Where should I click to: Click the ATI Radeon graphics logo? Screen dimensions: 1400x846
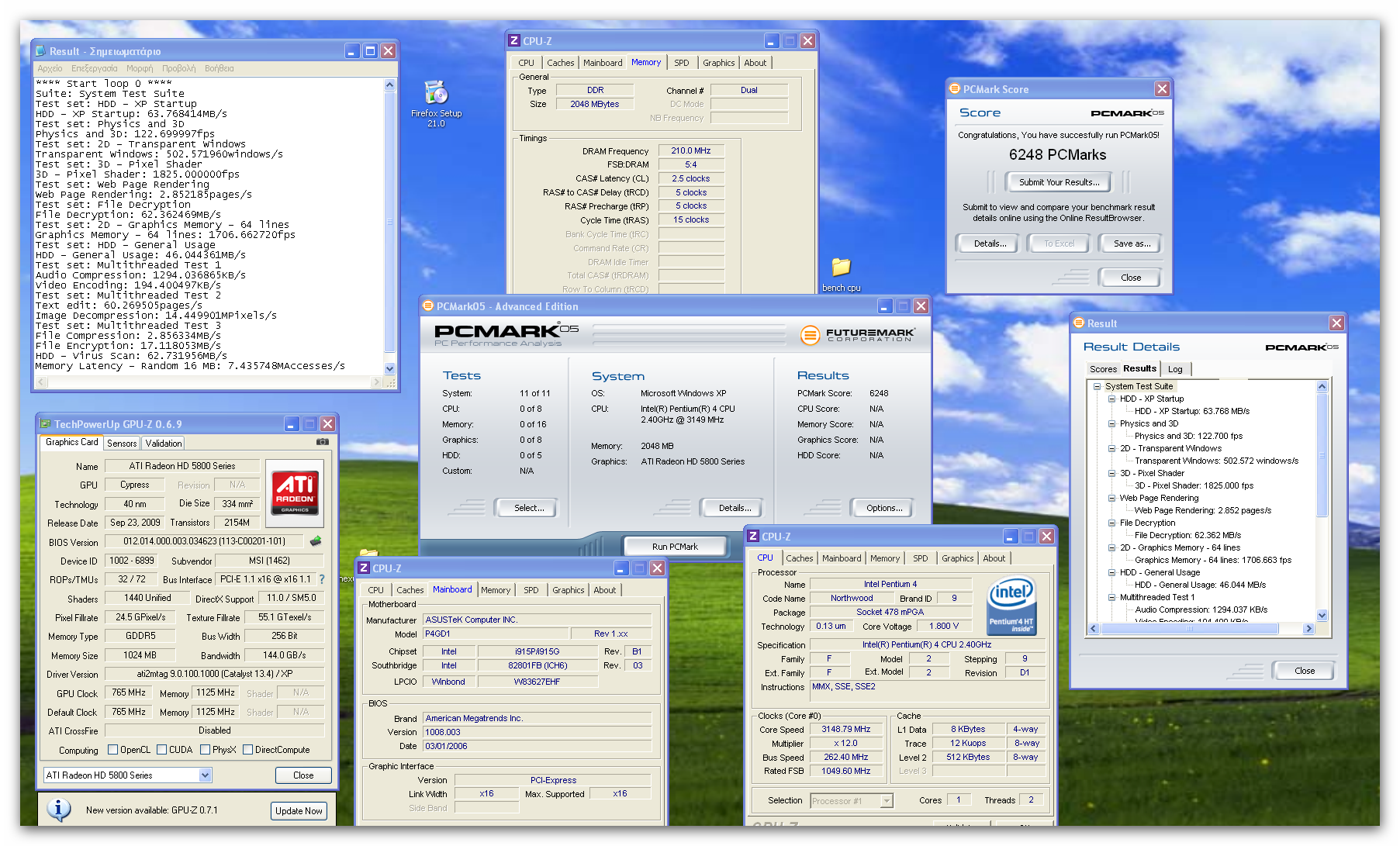pyautogui.click(x=295, y=492)
